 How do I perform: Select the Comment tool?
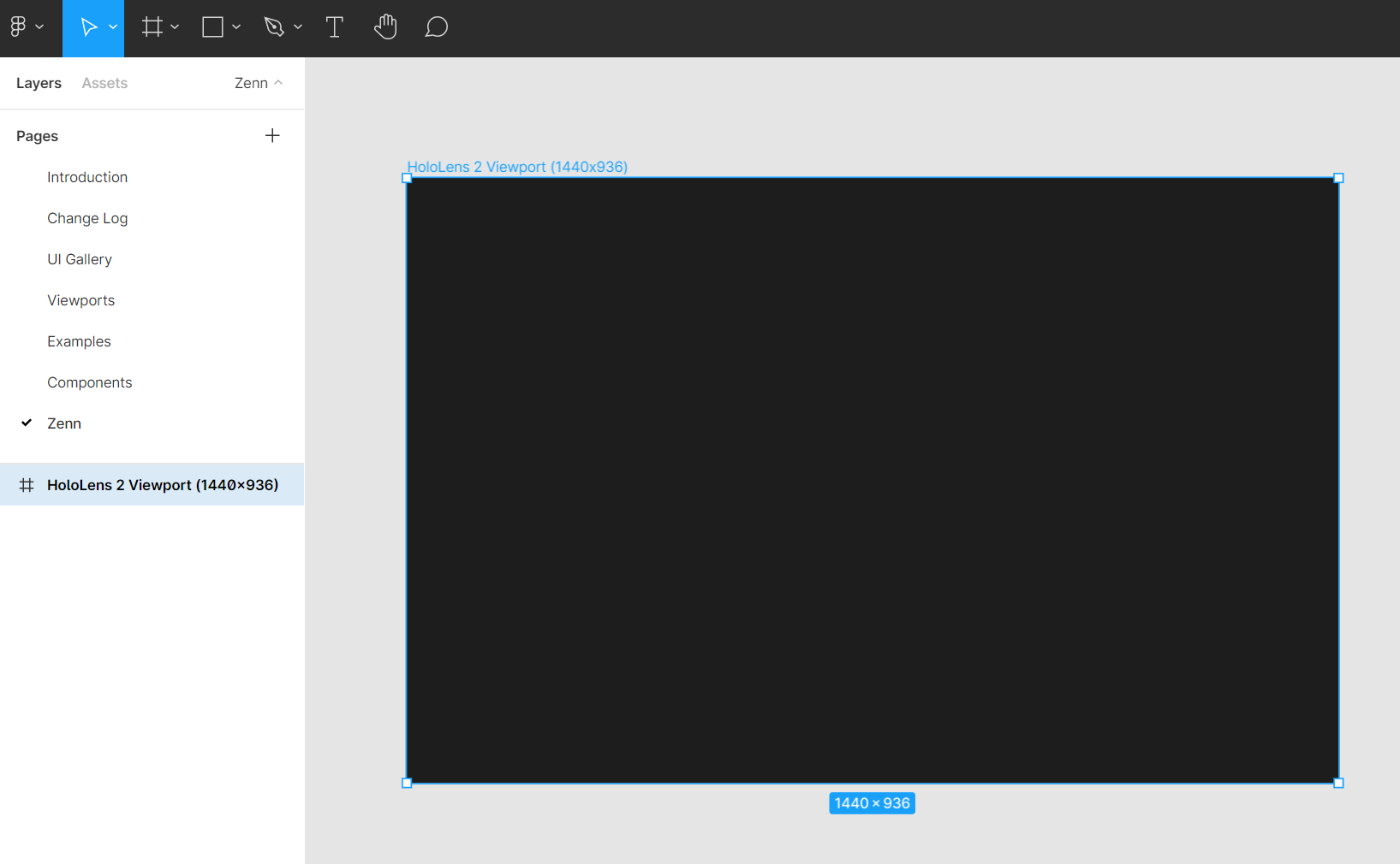click(436, 27)
